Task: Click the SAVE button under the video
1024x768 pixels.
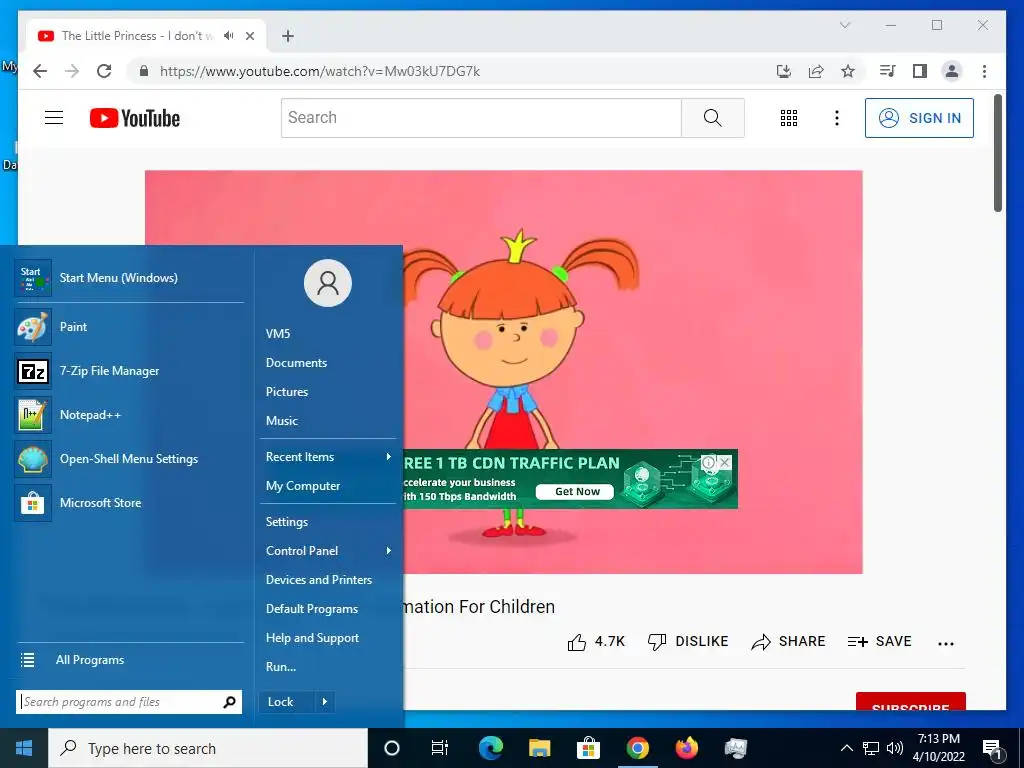Action: coord(879,642)
